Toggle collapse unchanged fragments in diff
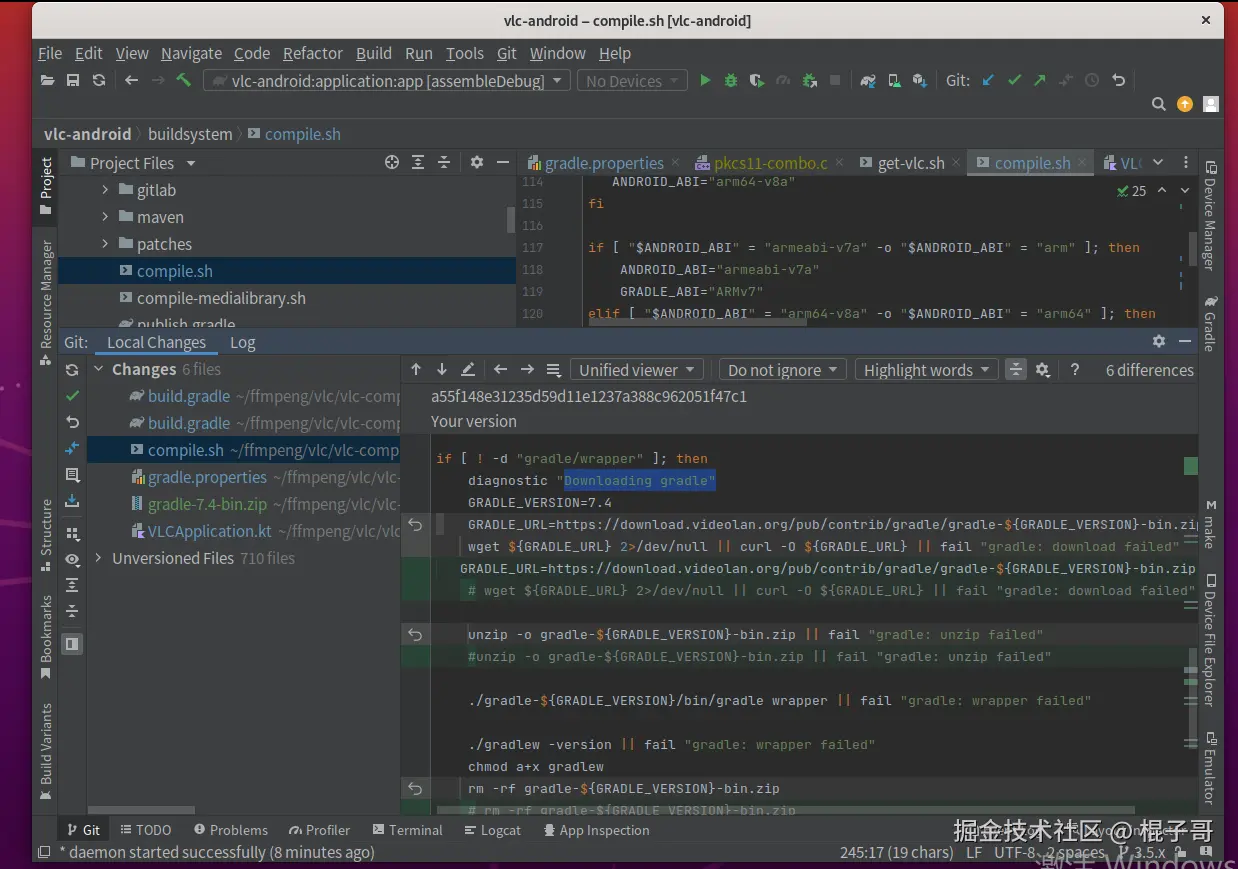Viewport: 1238px width, 869px height. click(x=1016, y=370)
